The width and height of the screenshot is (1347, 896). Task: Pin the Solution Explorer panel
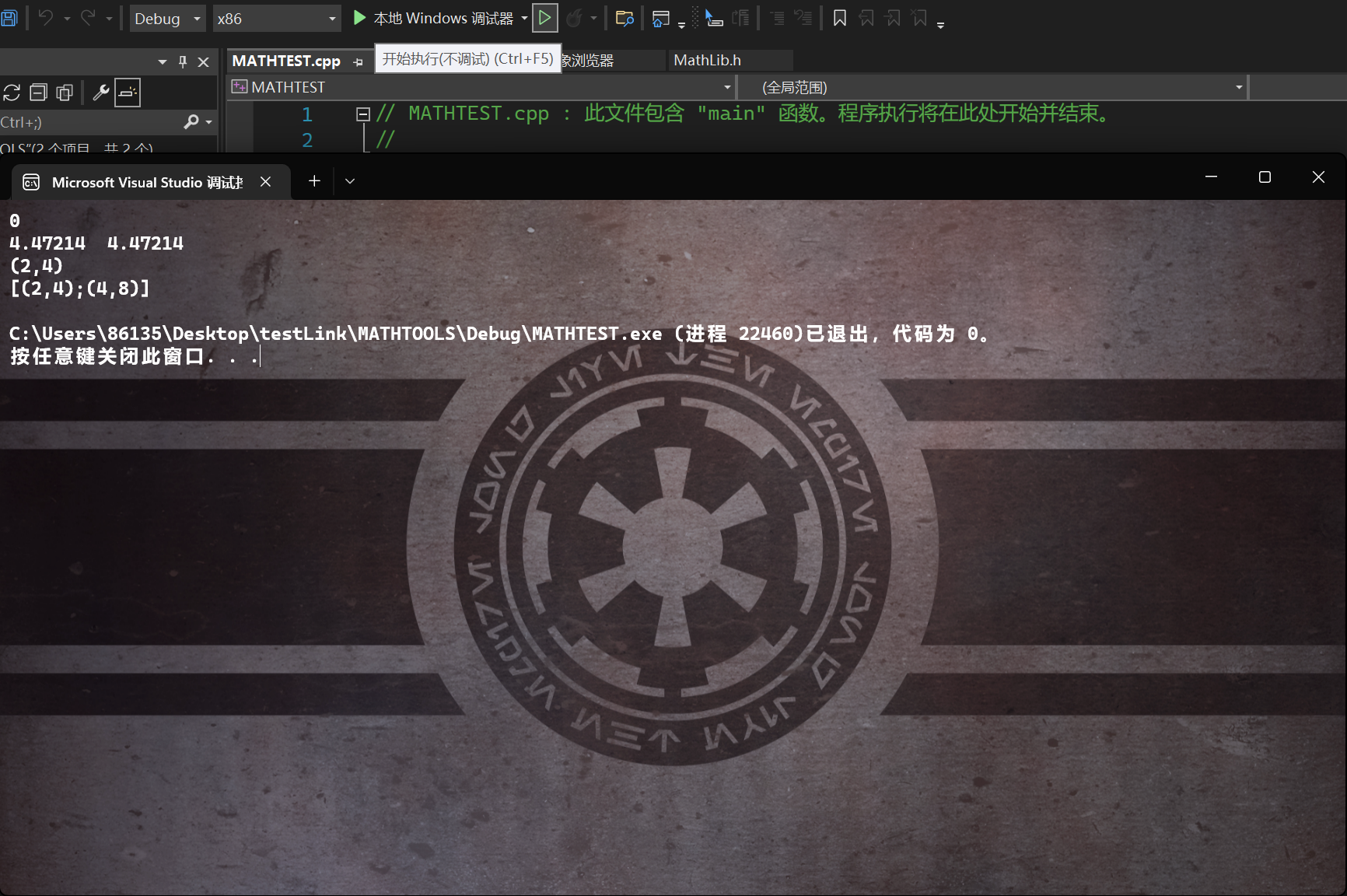point(183,61)
